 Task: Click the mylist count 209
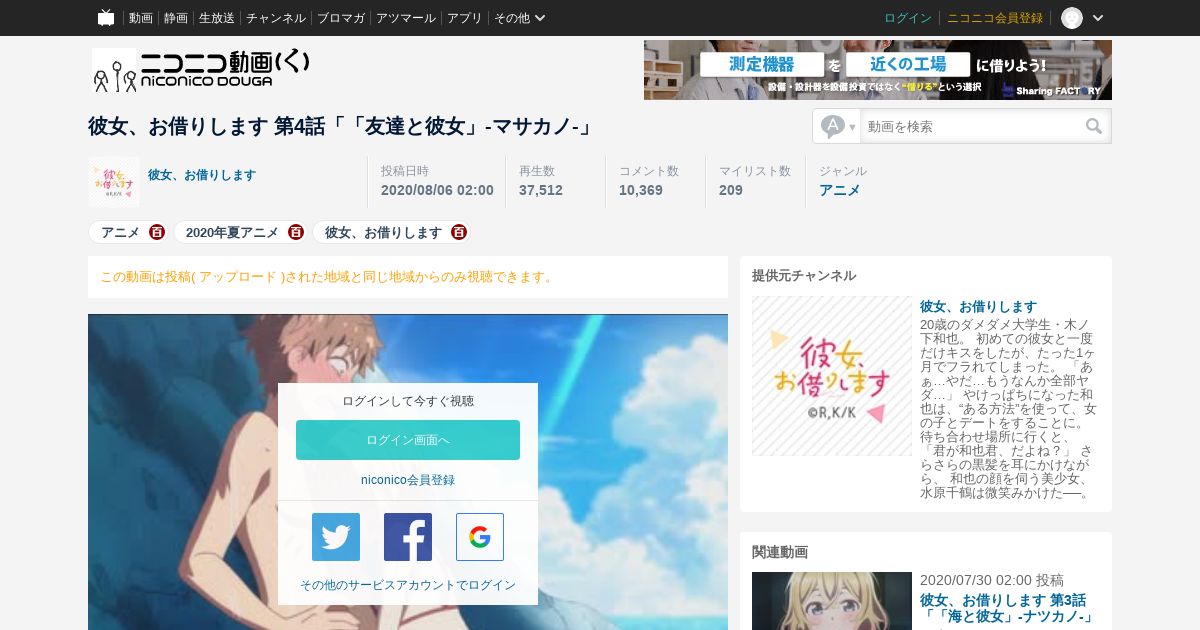(x=731, y=190)
